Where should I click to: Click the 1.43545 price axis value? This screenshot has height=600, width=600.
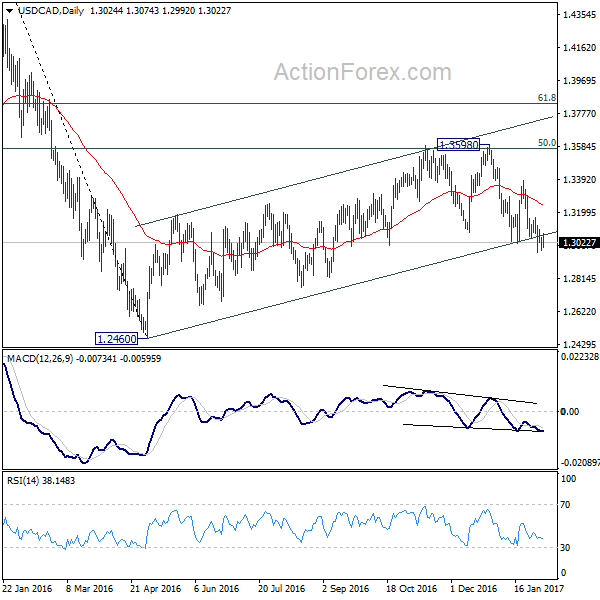pos(579,15)
